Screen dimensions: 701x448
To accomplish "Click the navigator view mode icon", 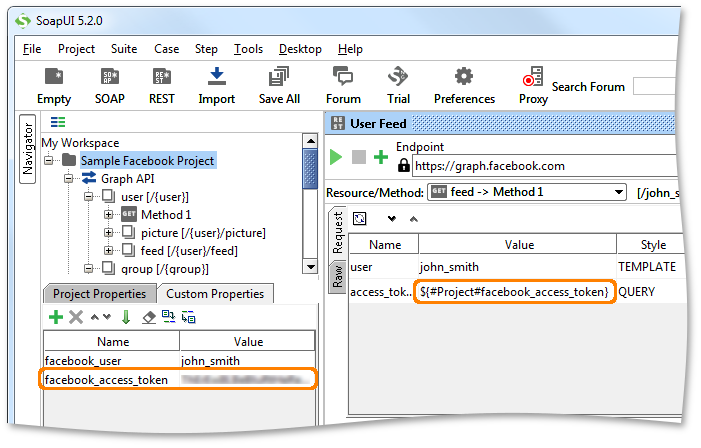I will click(58, 122).
